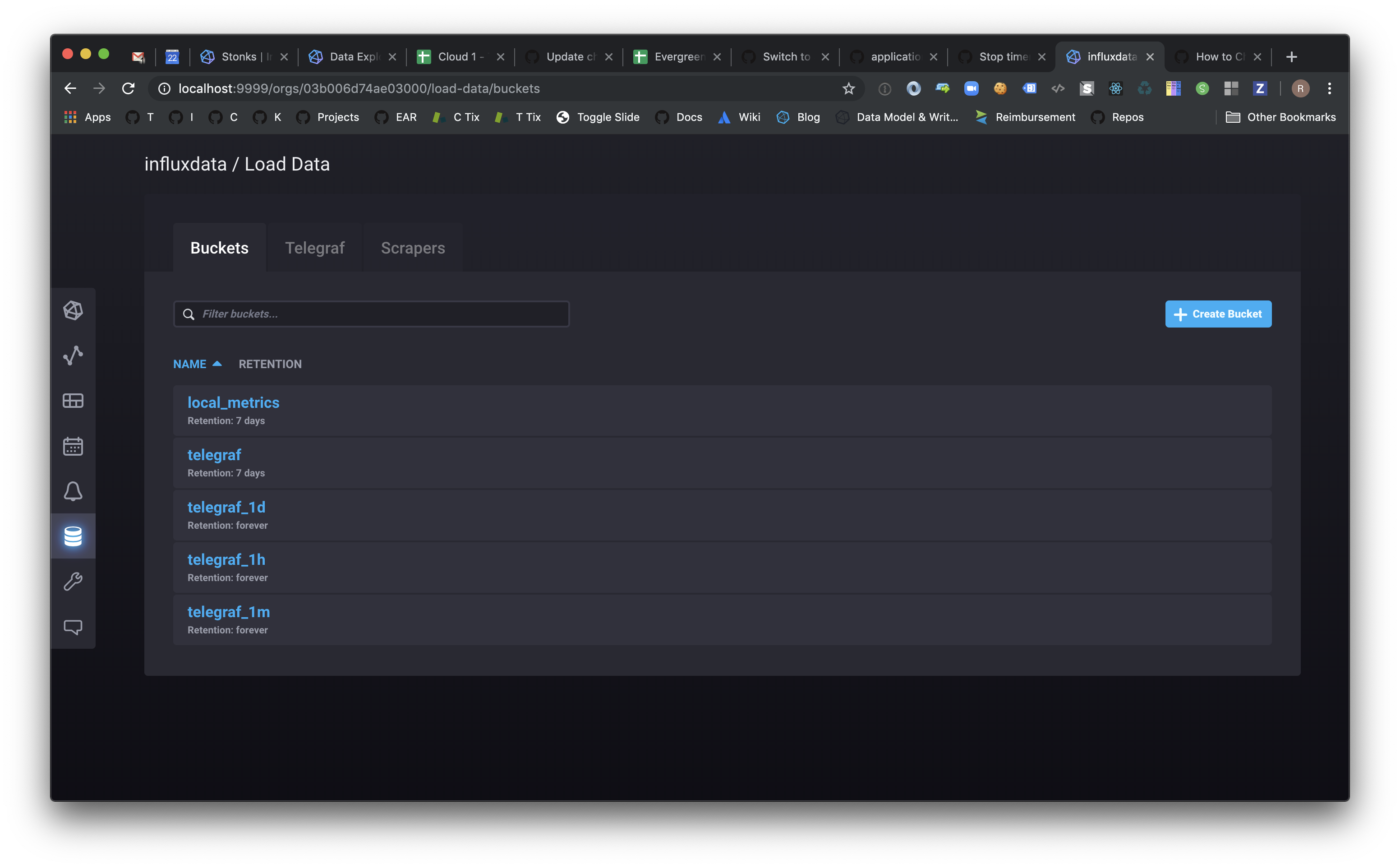Close the influxdata browser tab
Viewport: 1400px width, 868px height.
(1150, 57)
